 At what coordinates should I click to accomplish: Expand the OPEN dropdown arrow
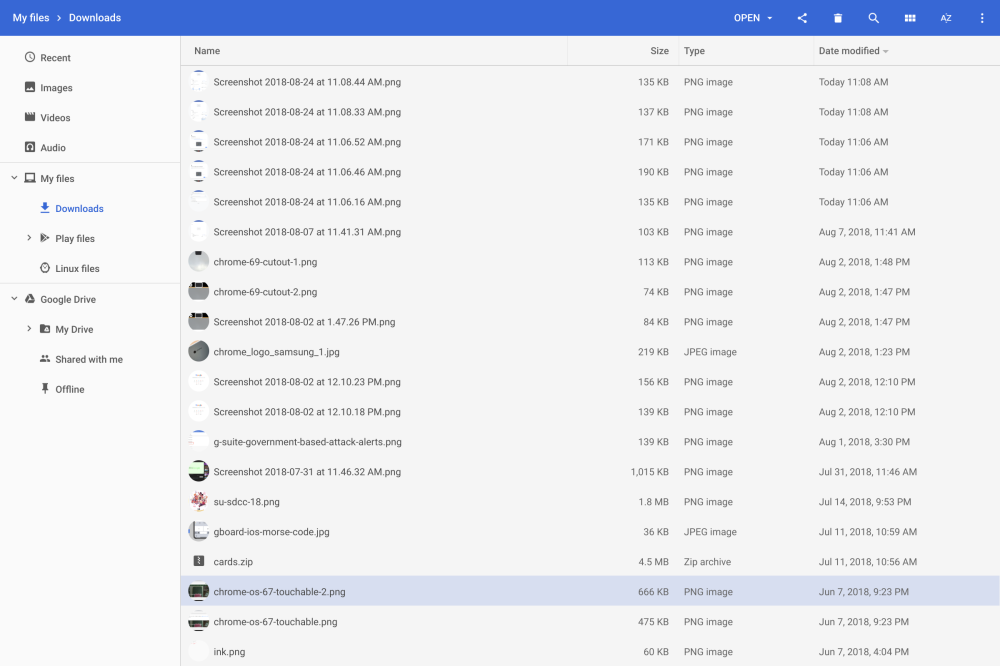(770, 18)
